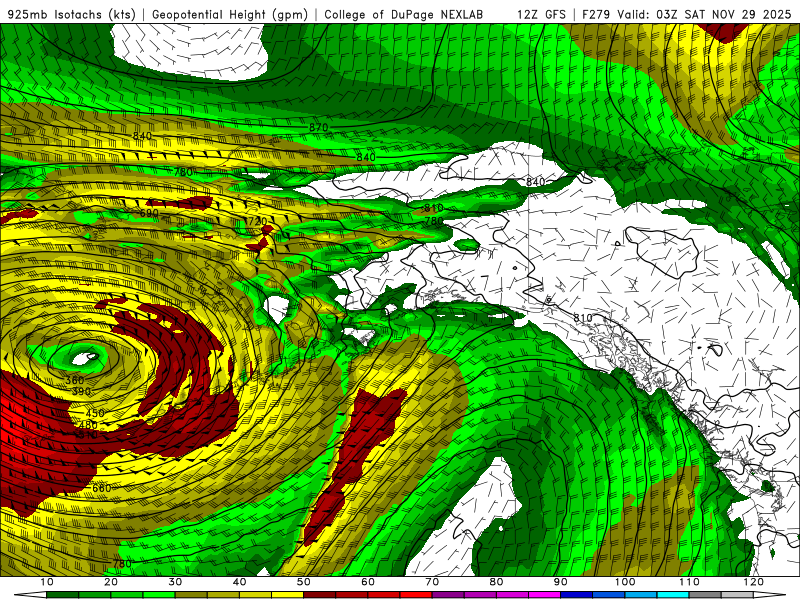This screenshot has height=600, width=800.
Task: Click the 690 height contour label
Action: 149,212
